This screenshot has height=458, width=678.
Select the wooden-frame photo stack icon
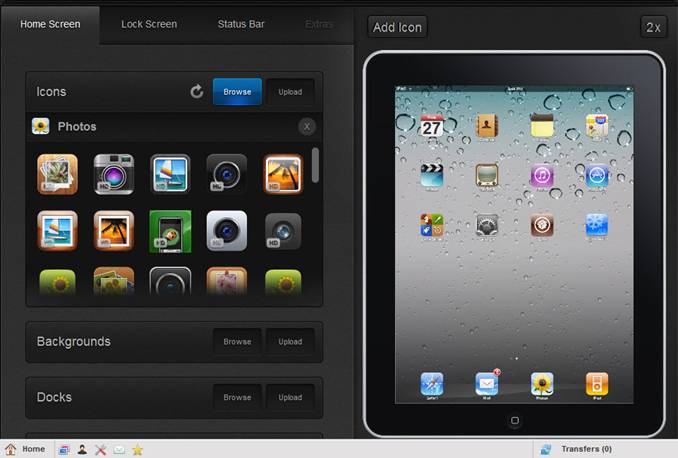(x=58, y=174)
